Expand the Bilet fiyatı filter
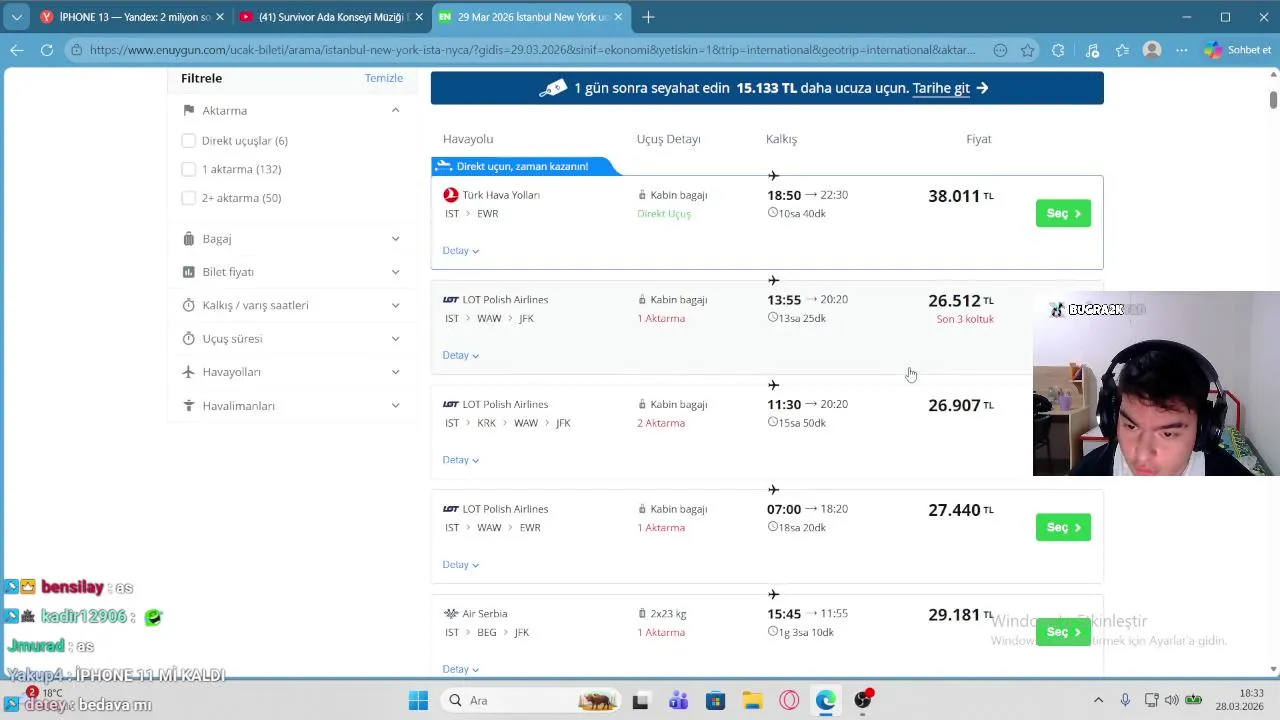Screen dimensions: 1280x720 (x=396, y=272)
